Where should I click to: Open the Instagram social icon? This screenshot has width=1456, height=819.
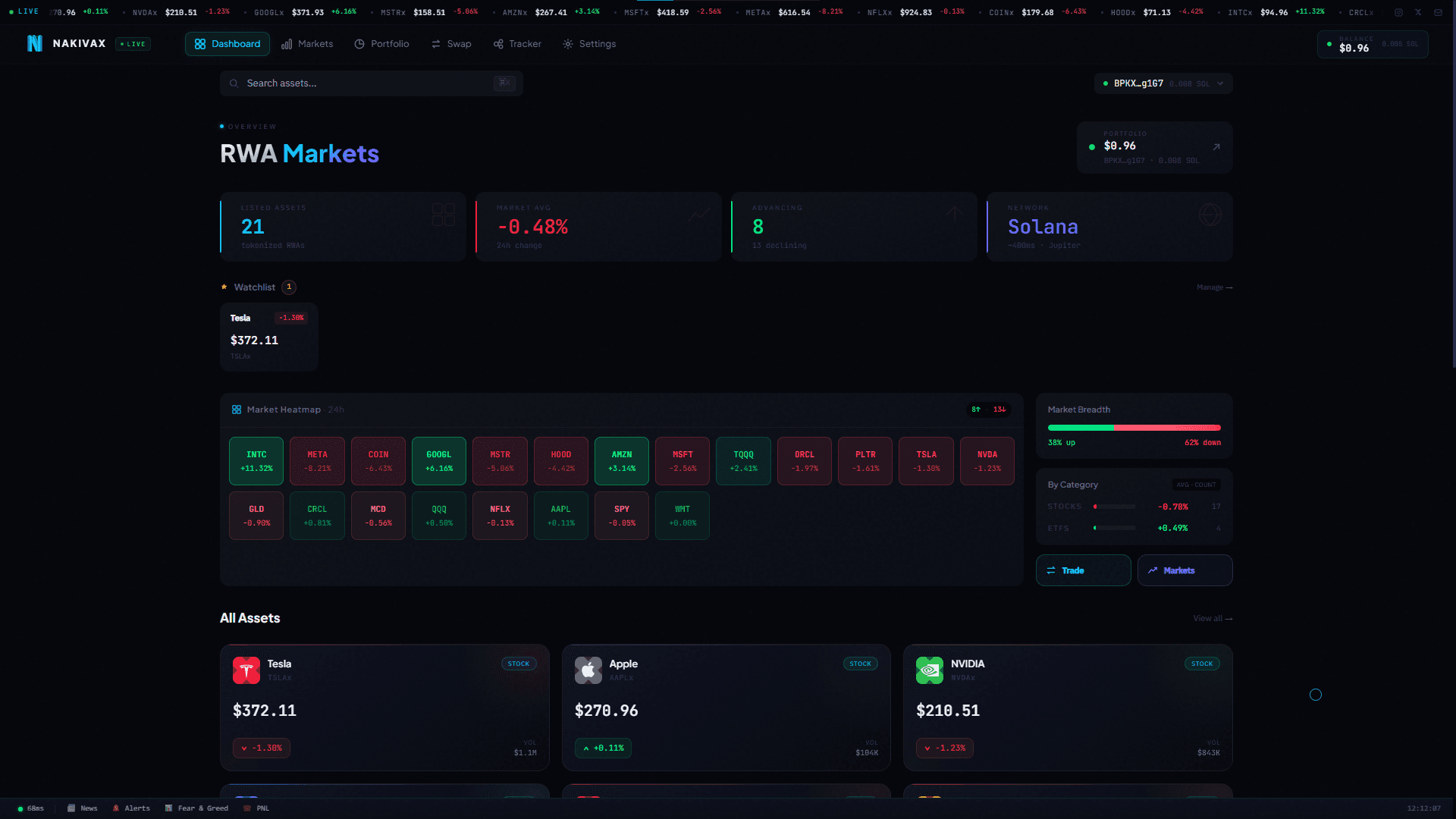[x=1398, y=12]
